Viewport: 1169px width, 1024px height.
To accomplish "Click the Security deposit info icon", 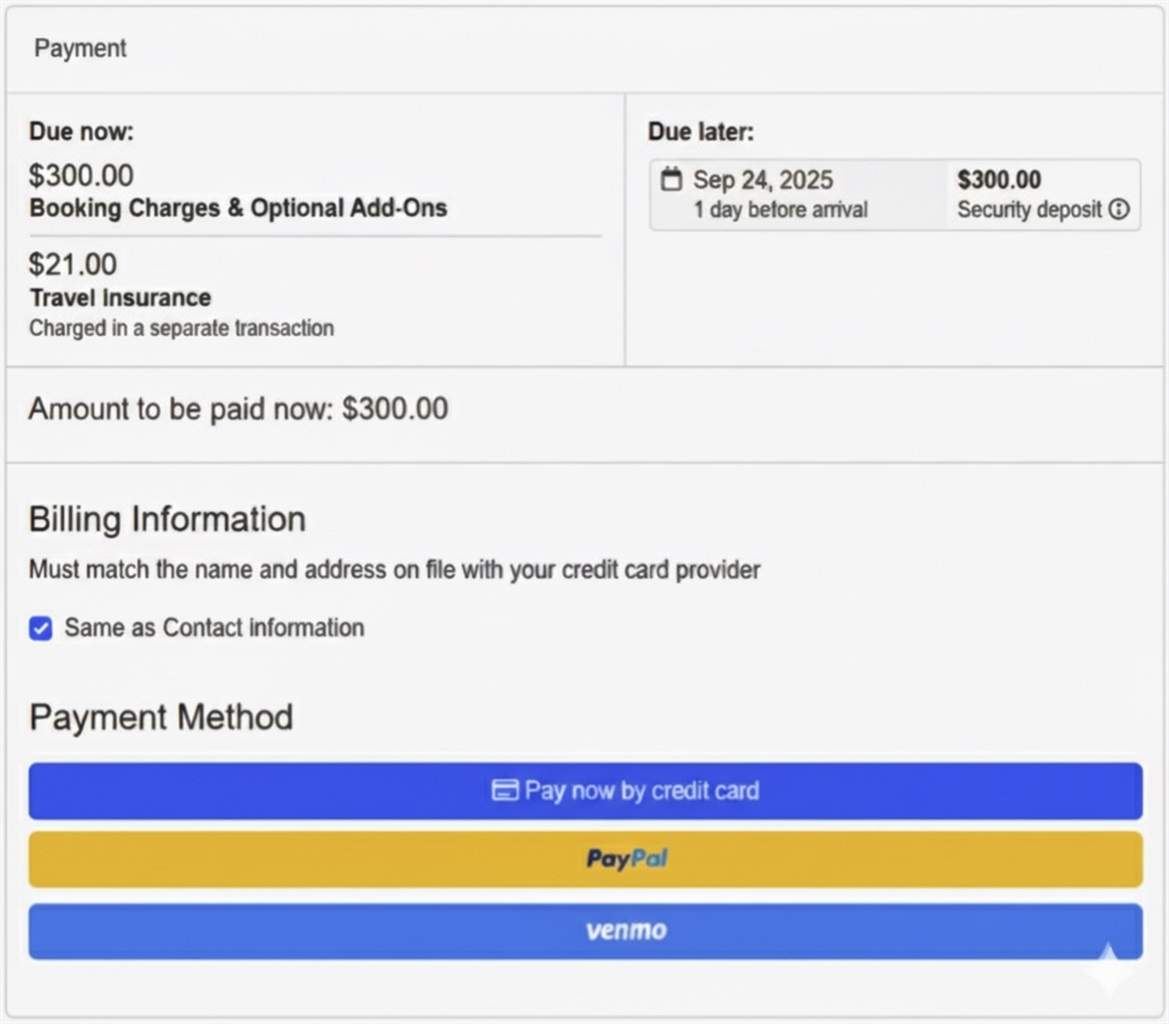I will pos(1119,210).
